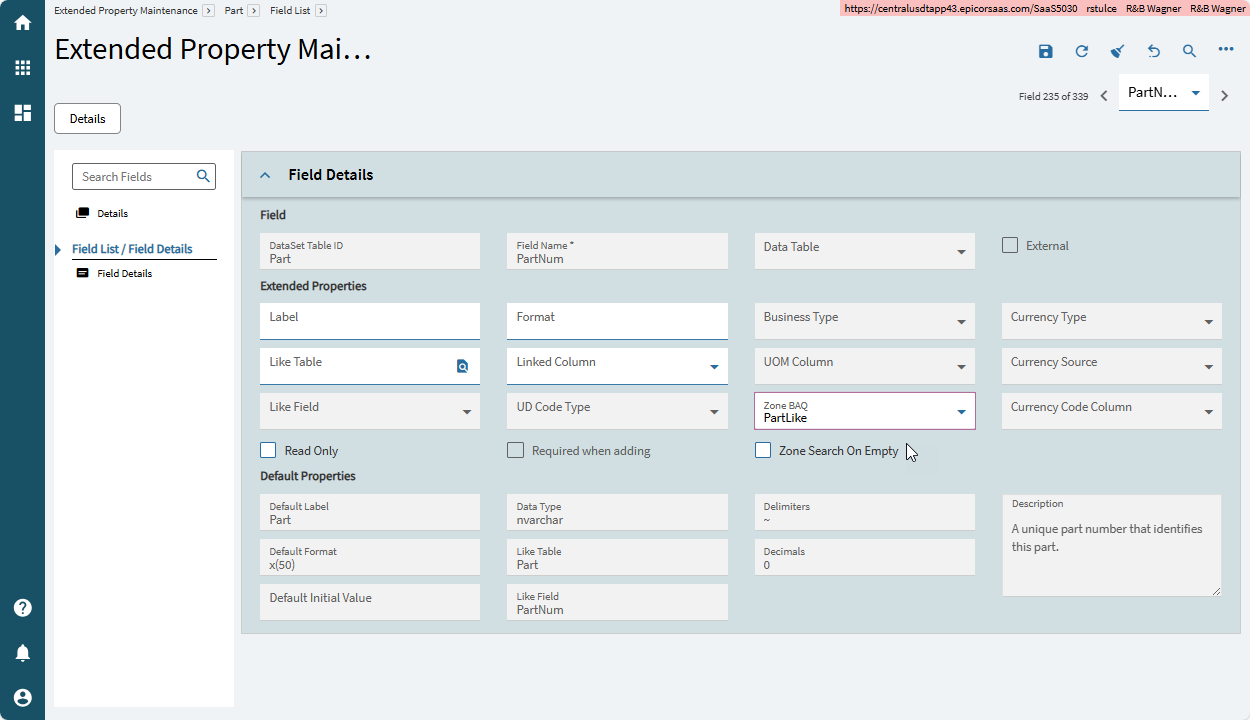1250x720 pixels.
Task: Click the Label input field
Action: point(370,321)
